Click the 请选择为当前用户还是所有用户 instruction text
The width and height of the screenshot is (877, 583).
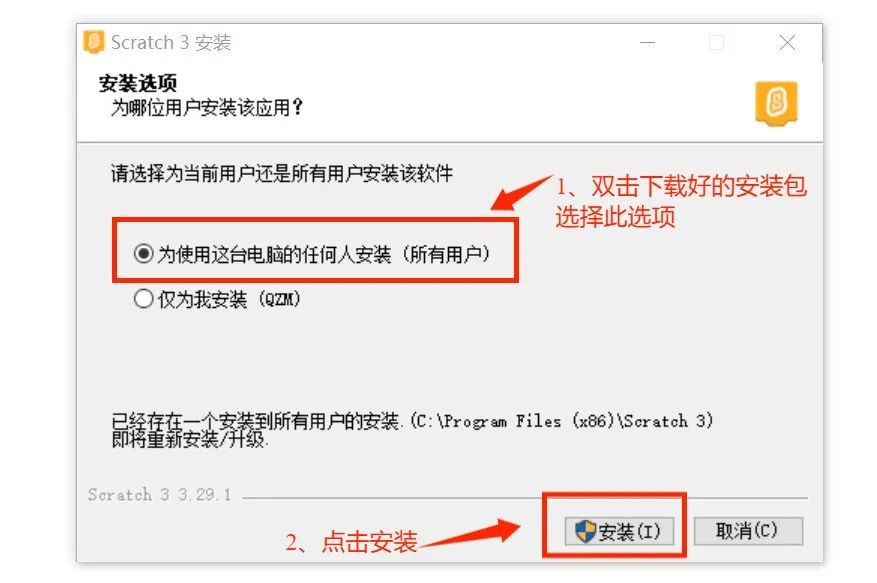coord(282,173)
